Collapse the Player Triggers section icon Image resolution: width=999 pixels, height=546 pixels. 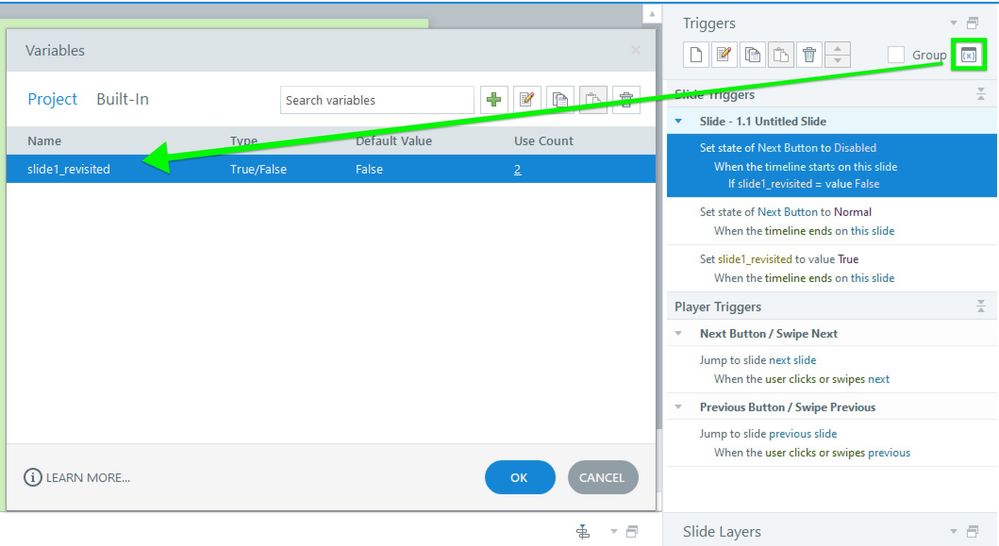tap(981, 306)
